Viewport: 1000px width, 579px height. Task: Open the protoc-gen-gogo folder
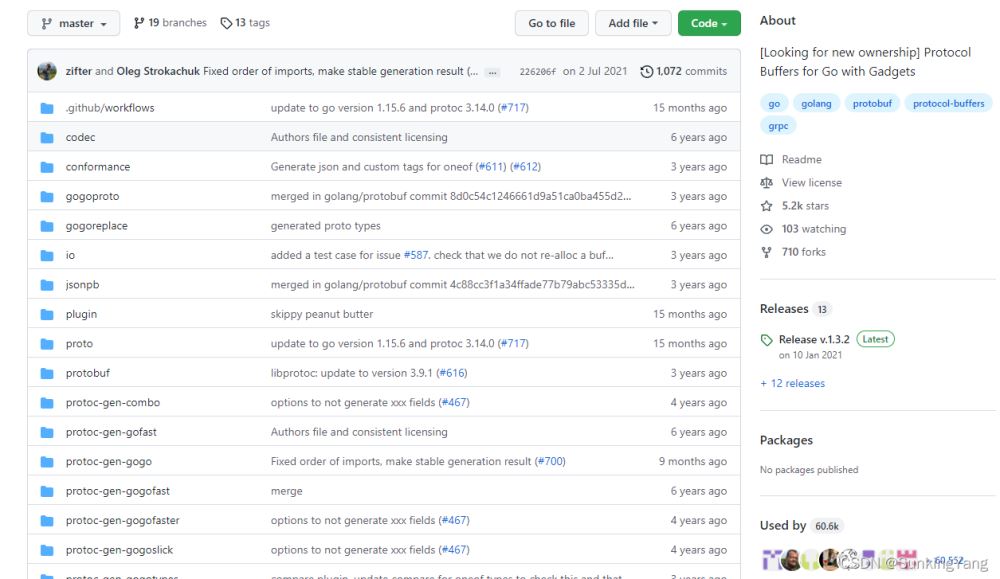pyautogui.click(x=108, y=462)
